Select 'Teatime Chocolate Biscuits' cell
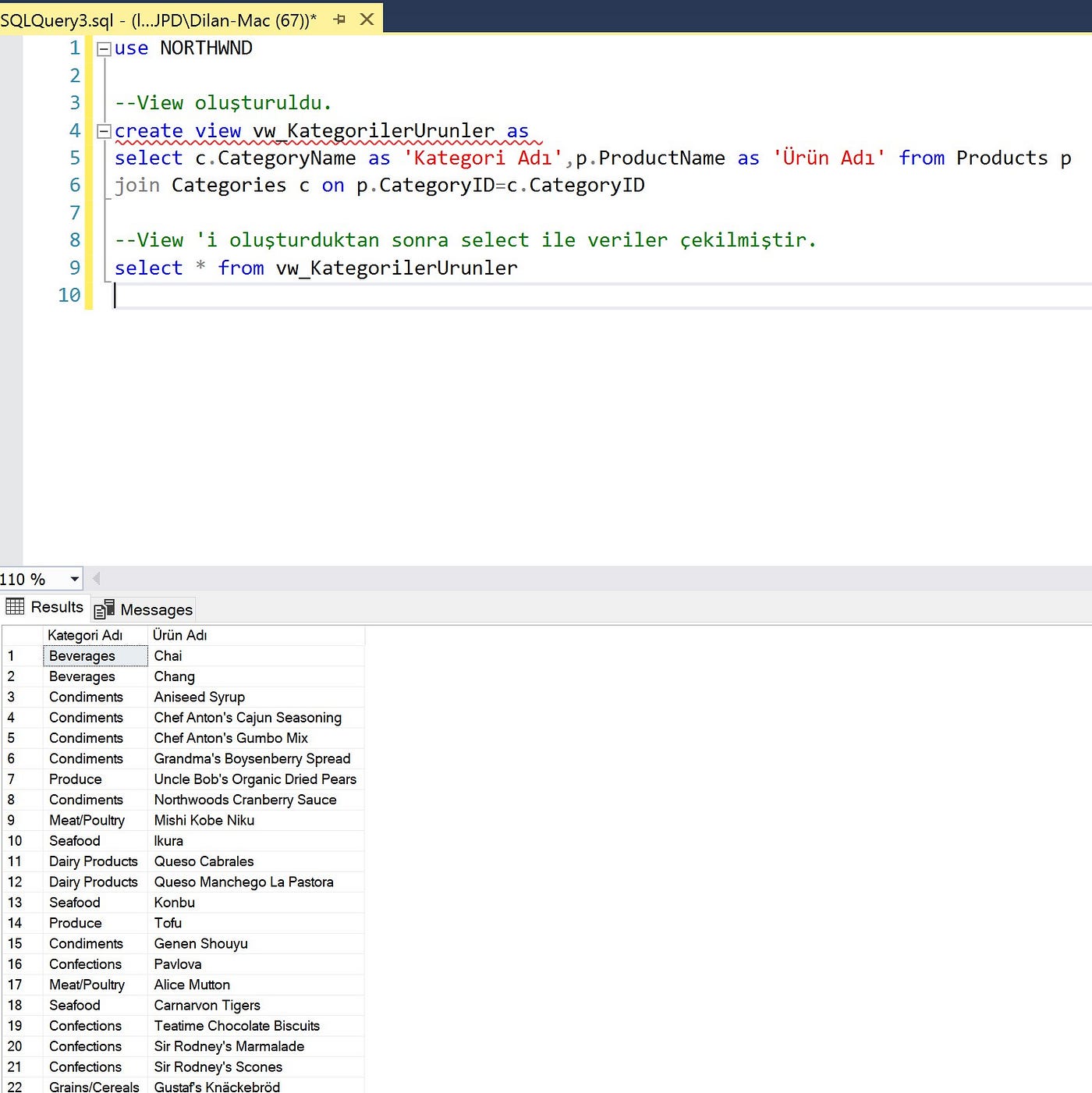The width and height of the screenshot is (1092, 1093). 256,1026
